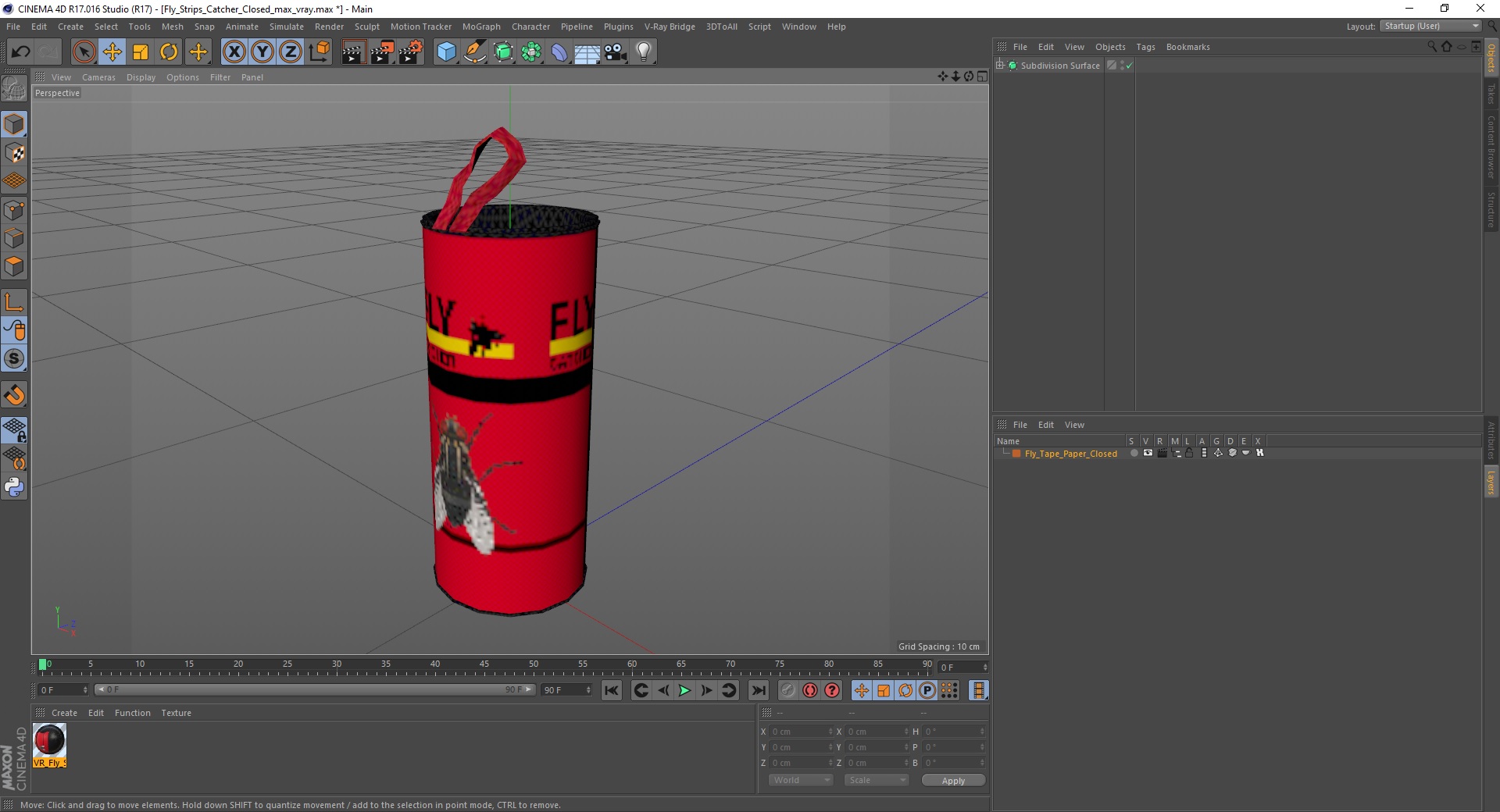Toggle X axis lock
Screen dimensions: 1500x812
pos(234,52)
